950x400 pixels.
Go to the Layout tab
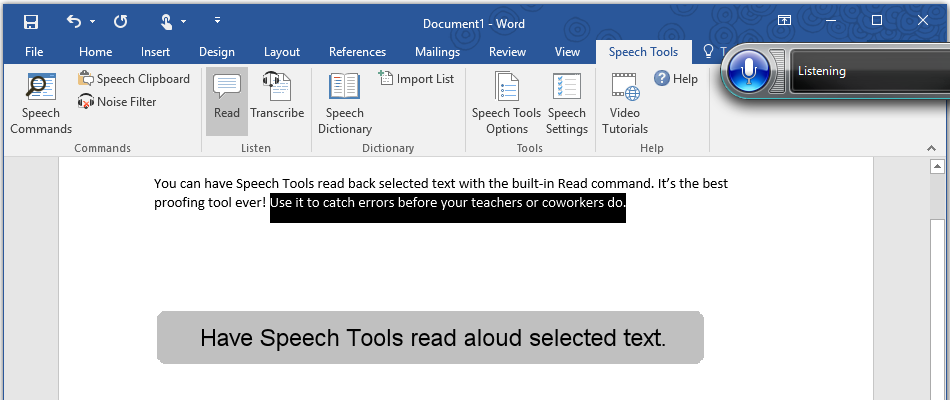point(282,52)
